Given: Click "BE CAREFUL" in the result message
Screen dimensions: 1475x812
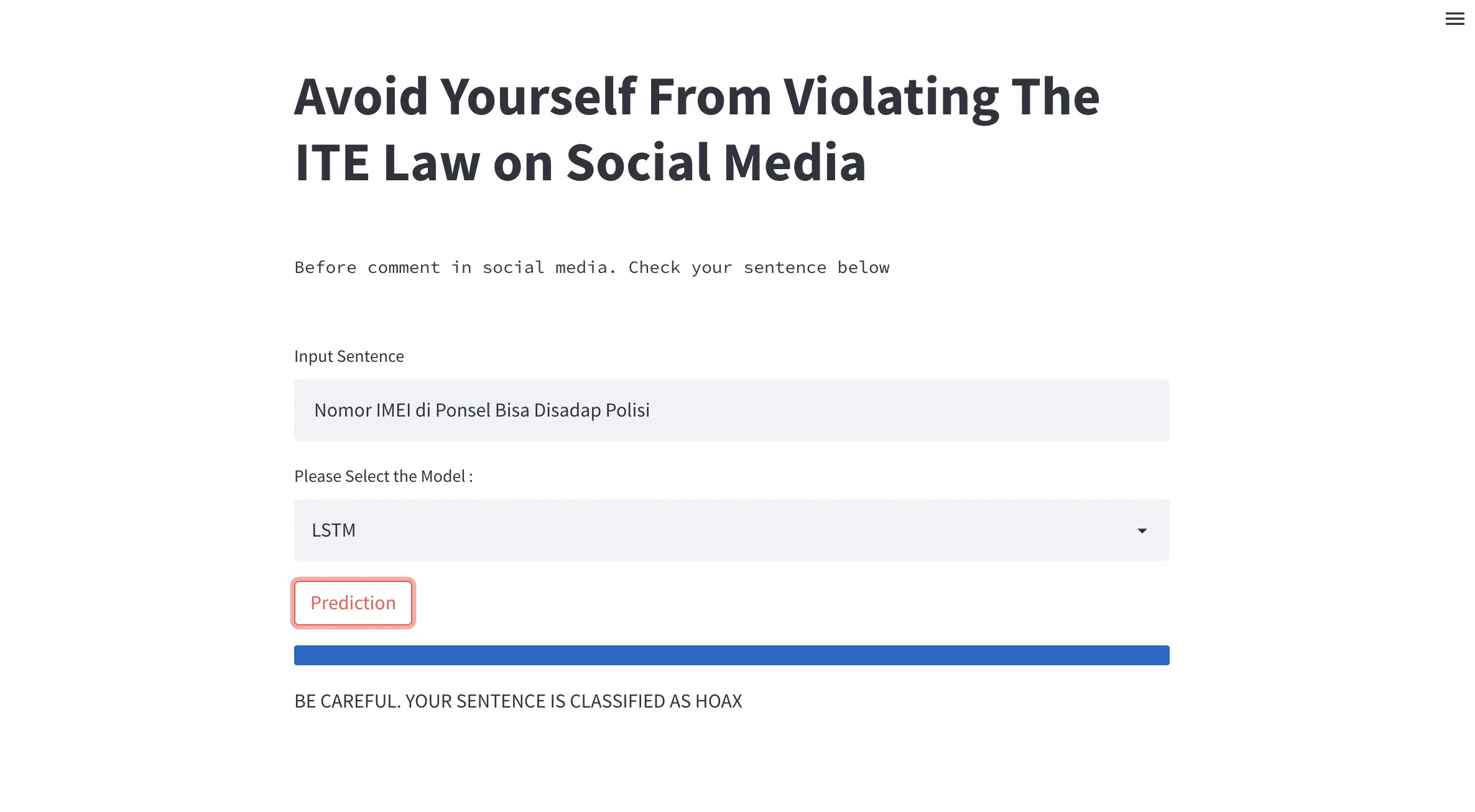Looking at the screenshot, I should pyautogui.click(x=347, y=701).
